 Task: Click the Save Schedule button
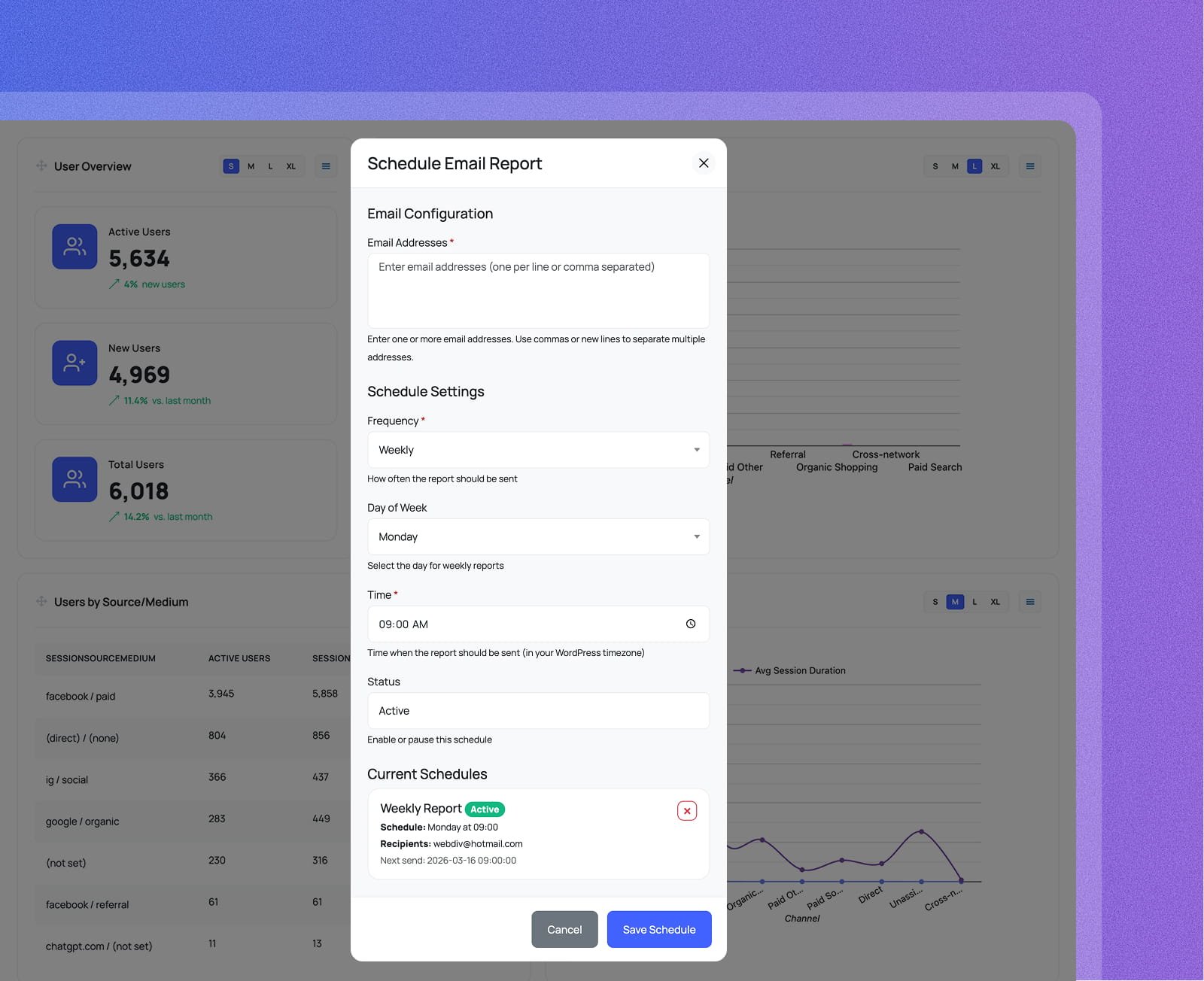(x=658, y=929)
